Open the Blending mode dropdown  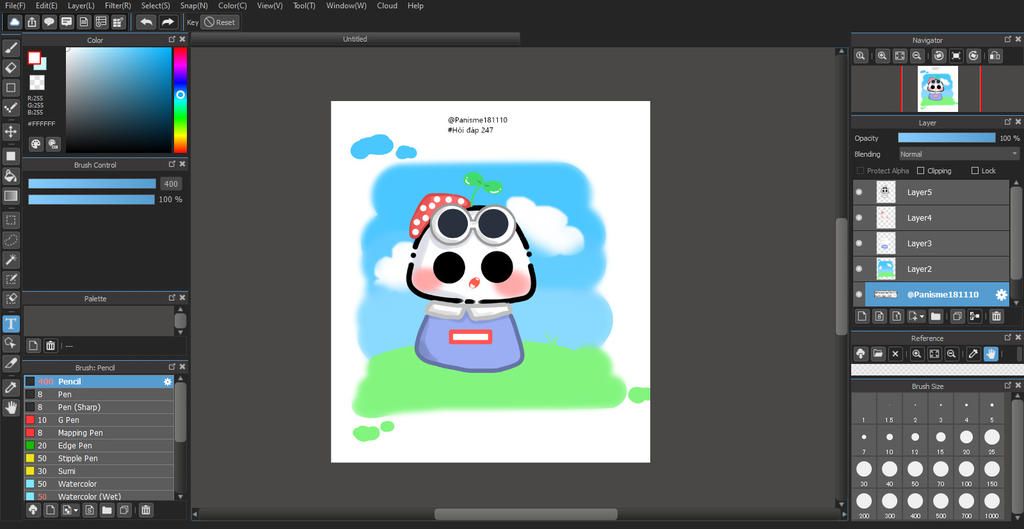957,154
